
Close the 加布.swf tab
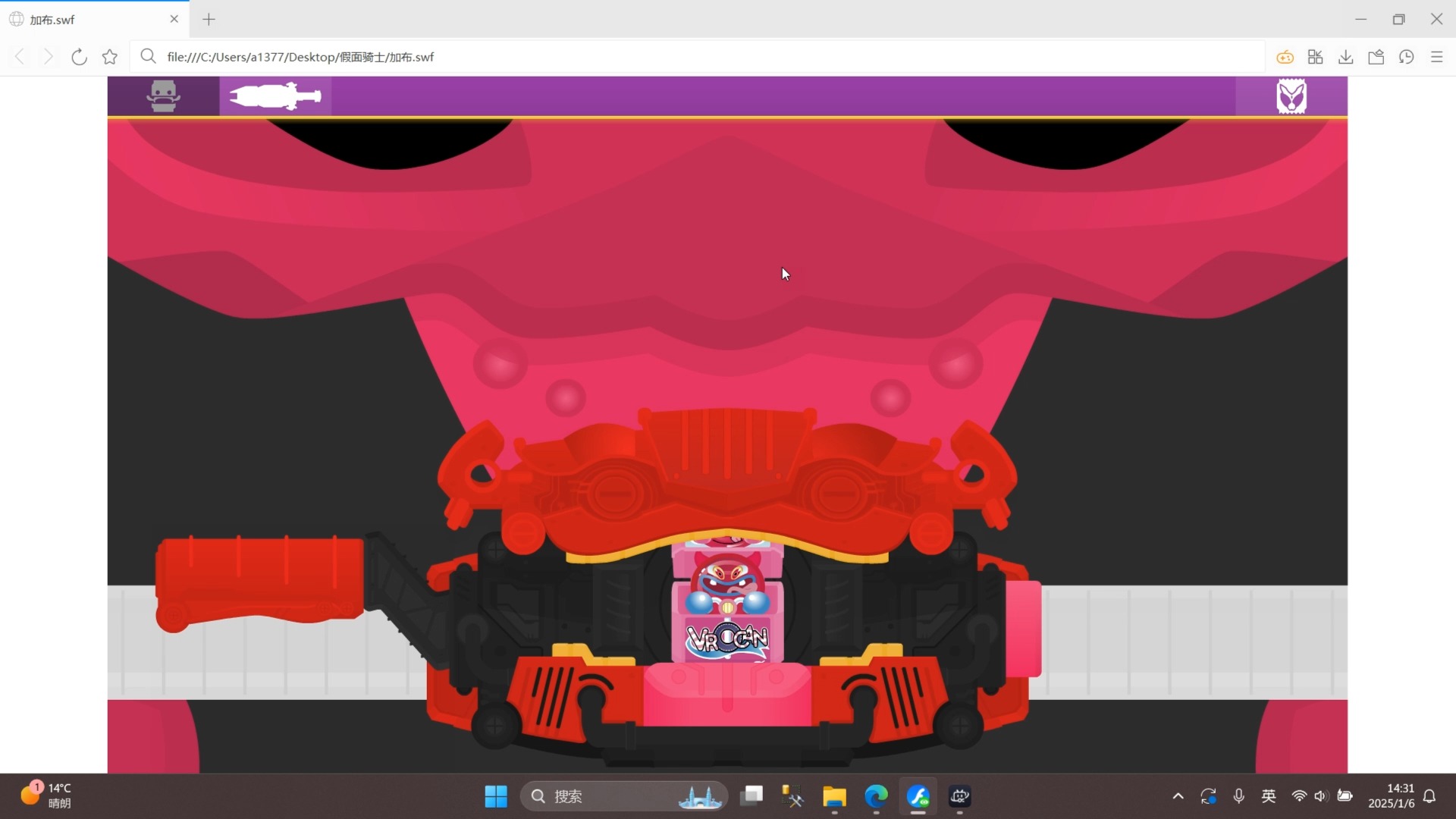(174, 19)
